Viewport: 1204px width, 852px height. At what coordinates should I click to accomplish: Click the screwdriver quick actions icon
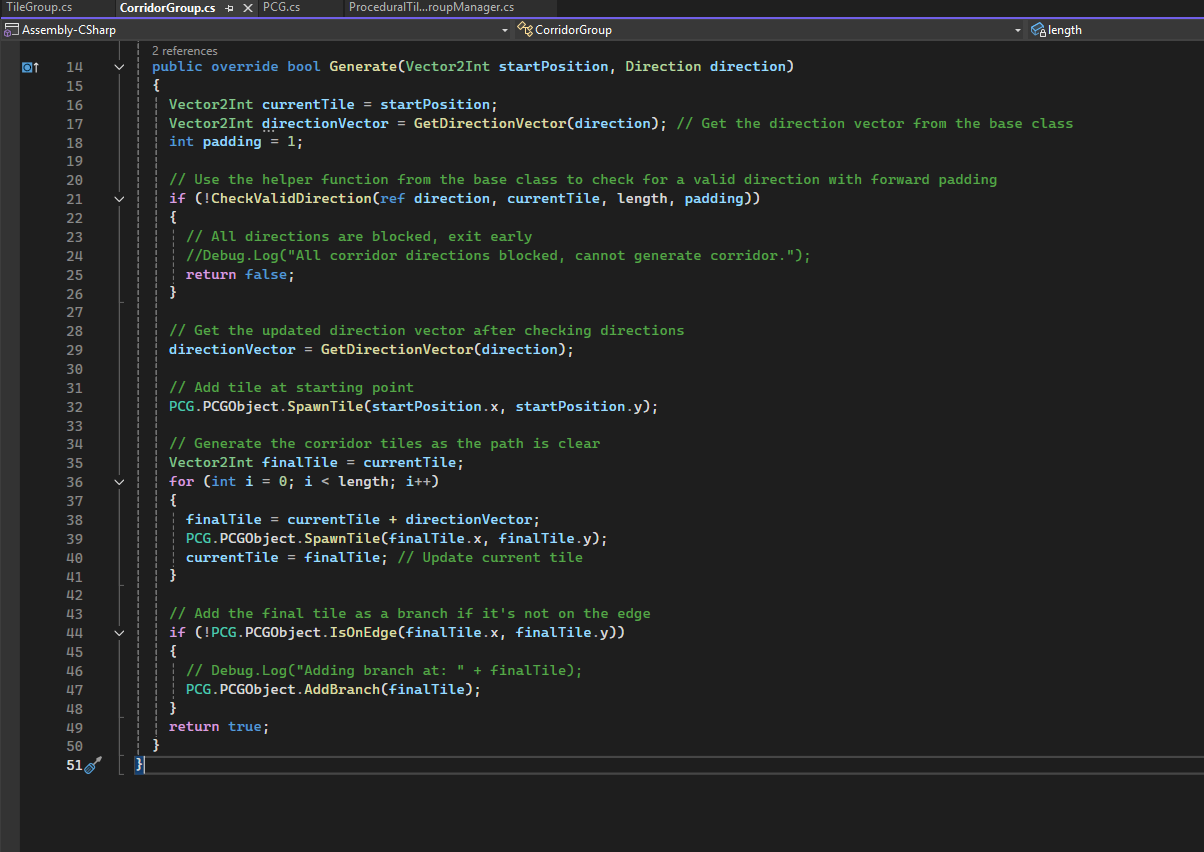(93, 765)
